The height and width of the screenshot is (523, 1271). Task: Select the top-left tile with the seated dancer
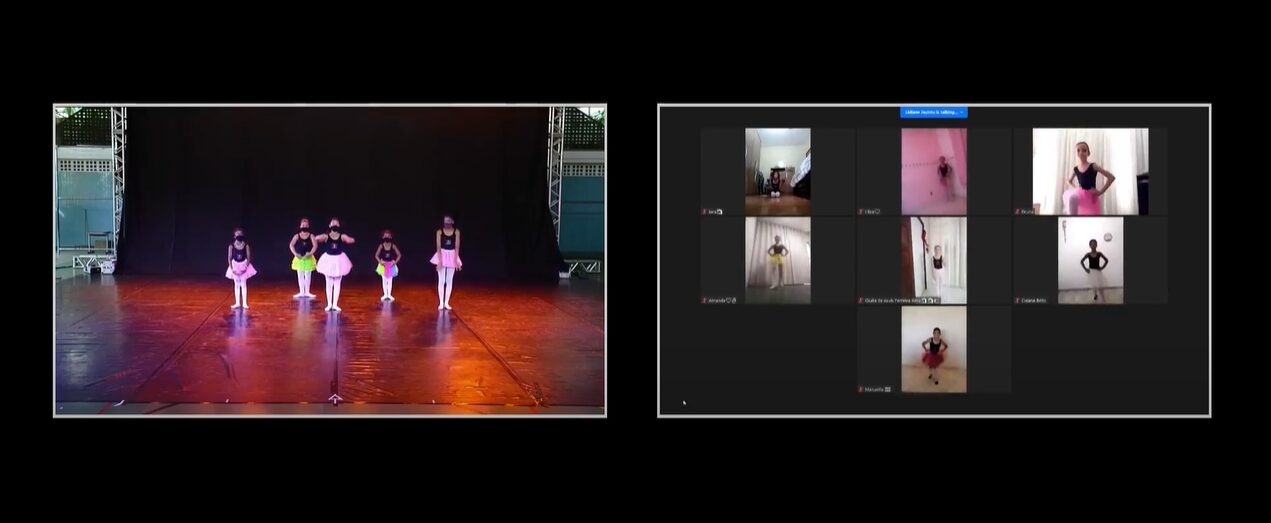[778, 171]
